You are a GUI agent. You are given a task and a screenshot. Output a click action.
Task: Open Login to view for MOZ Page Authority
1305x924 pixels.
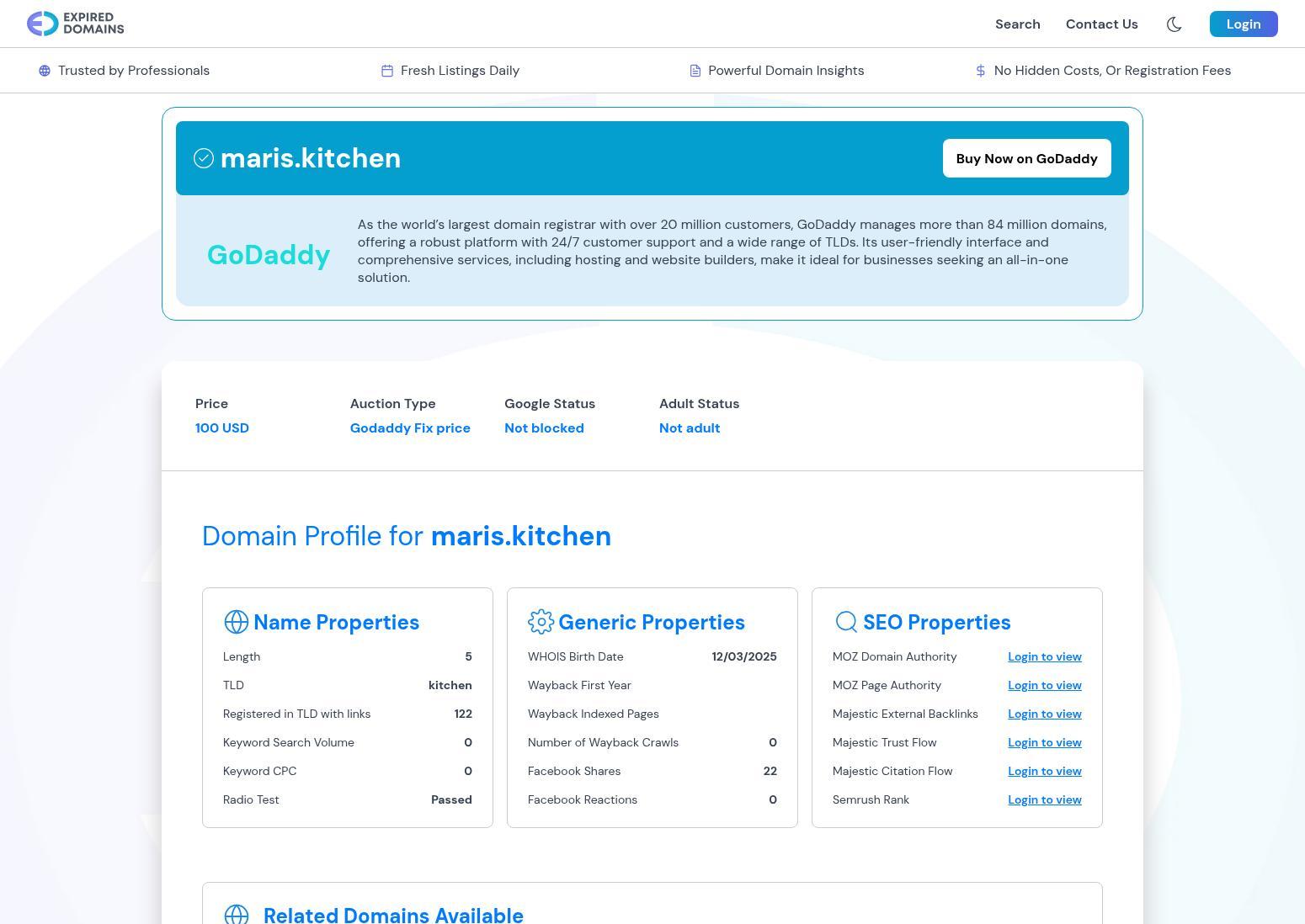click(x=1045, y=685)
